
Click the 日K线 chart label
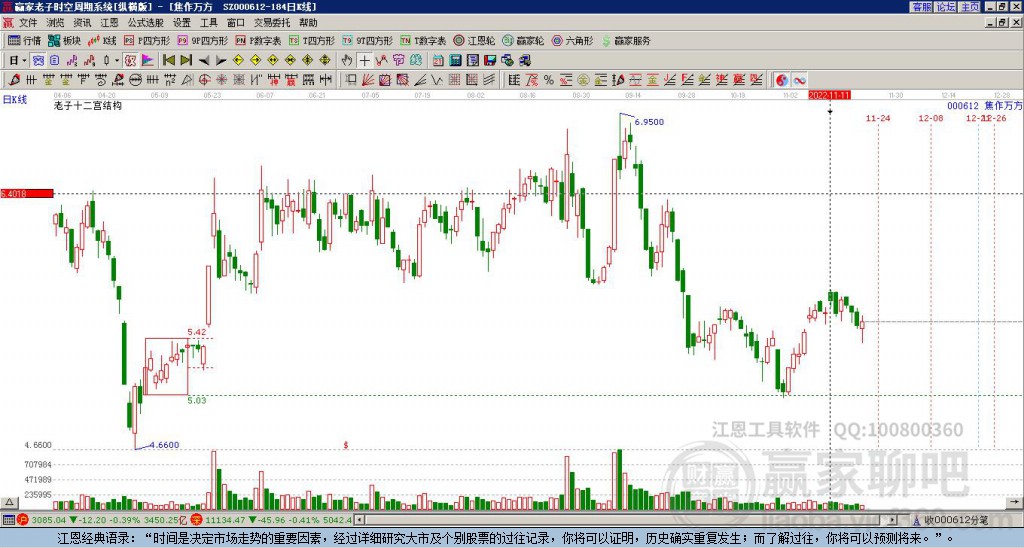[15, 99]
